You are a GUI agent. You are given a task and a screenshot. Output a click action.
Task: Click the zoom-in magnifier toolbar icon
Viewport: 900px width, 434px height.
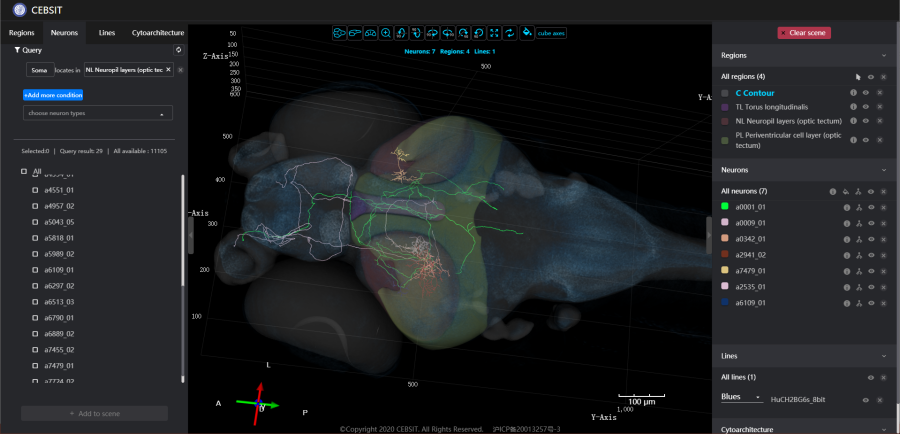coord(386,33)
